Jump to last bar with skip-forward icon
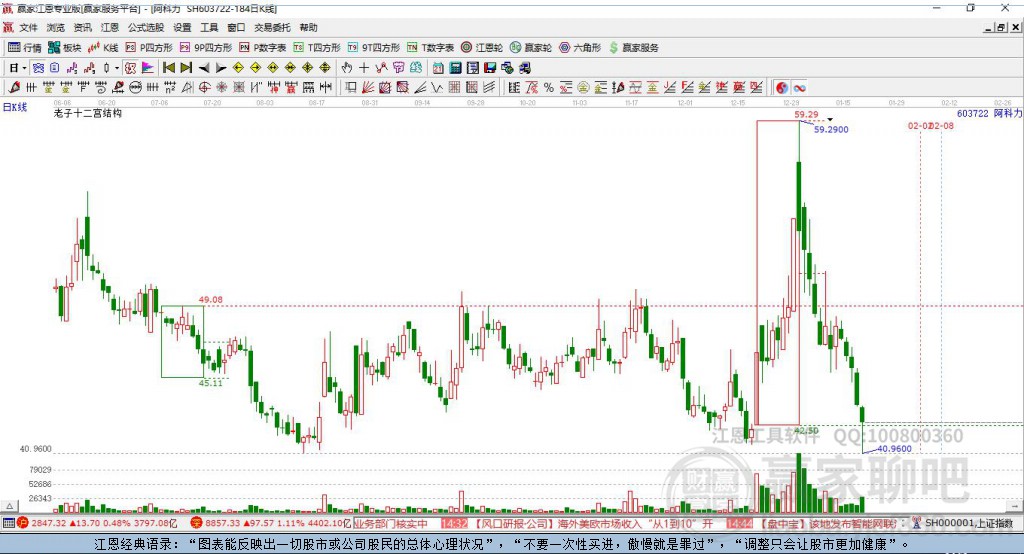1024x554 pixels. [x=186, y=68]
